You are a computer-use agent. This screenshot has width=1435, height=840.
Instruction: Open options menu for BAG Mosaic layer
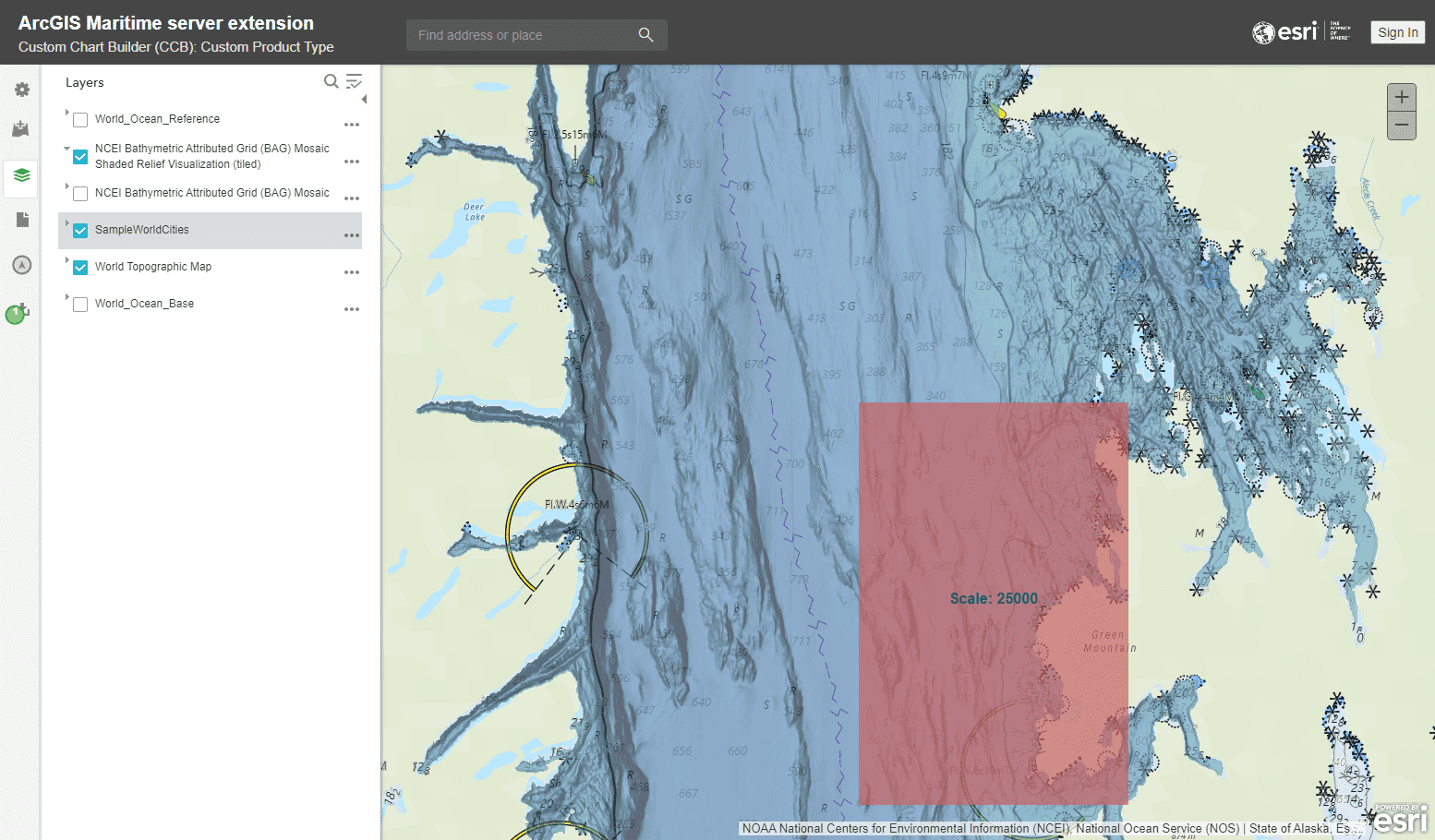[352, 198]
